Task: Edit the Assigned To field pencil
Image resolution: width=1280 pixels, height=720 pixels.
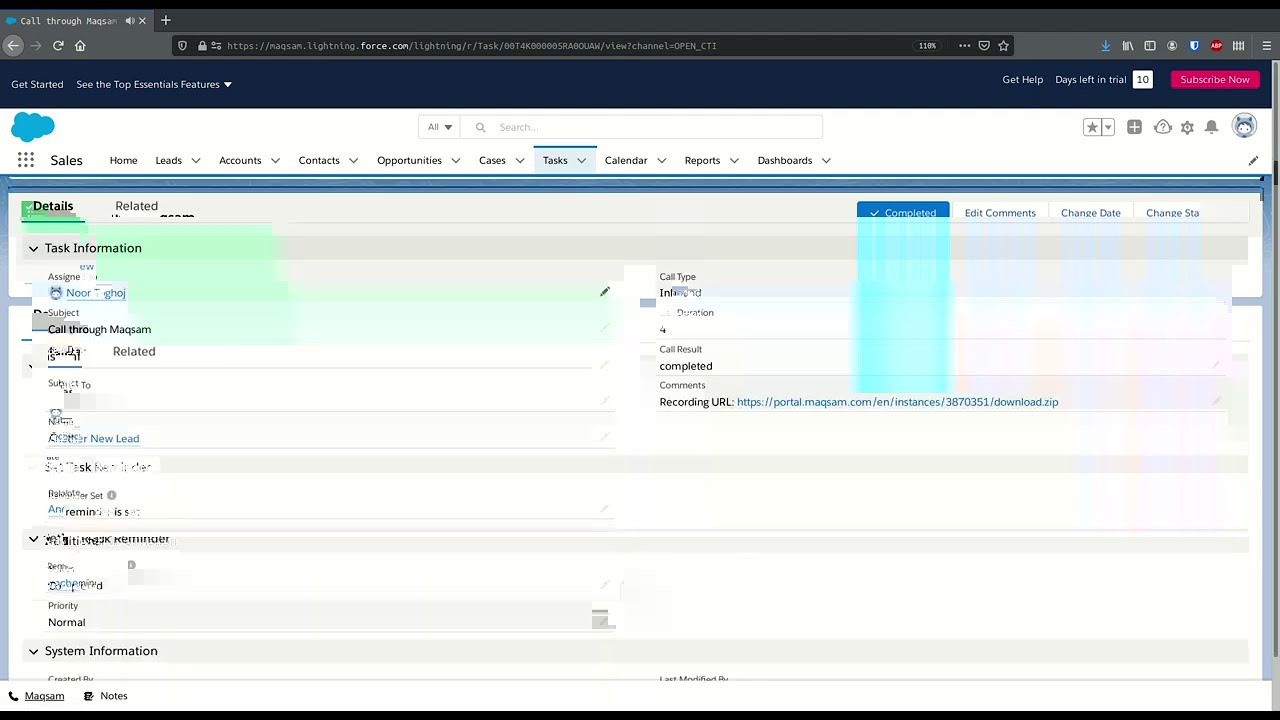Action: tap(604, 291)
